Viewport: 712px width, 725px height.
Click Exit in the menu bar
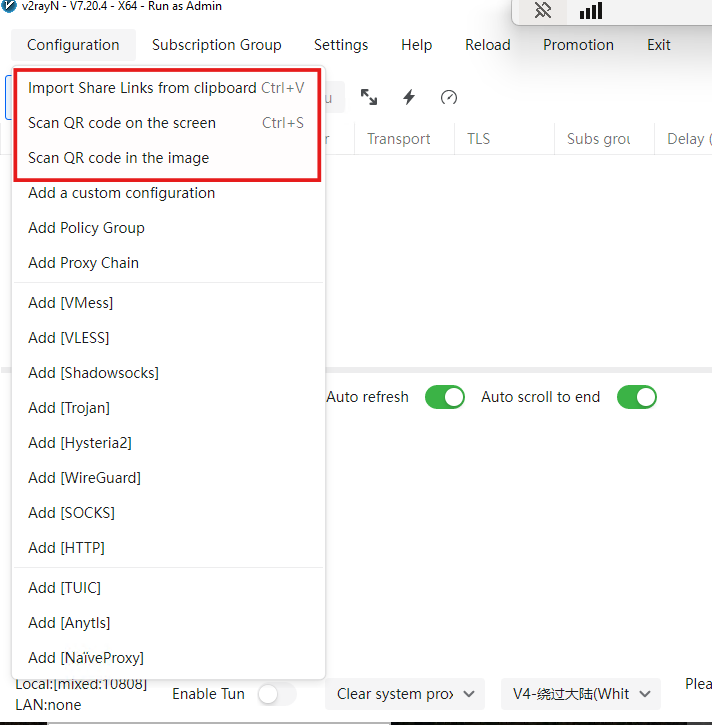tap(658, 45)
